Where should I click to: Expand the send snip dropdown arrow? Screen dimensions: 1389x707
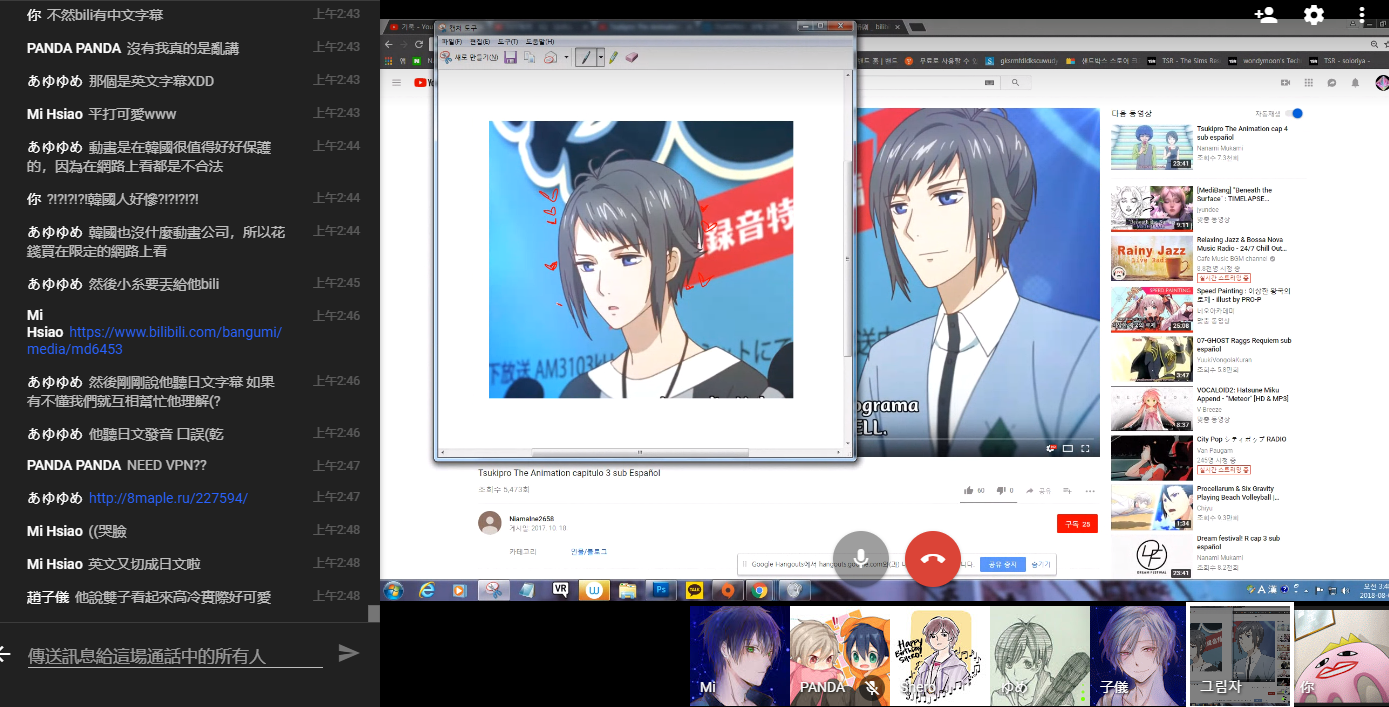(566, 58)
